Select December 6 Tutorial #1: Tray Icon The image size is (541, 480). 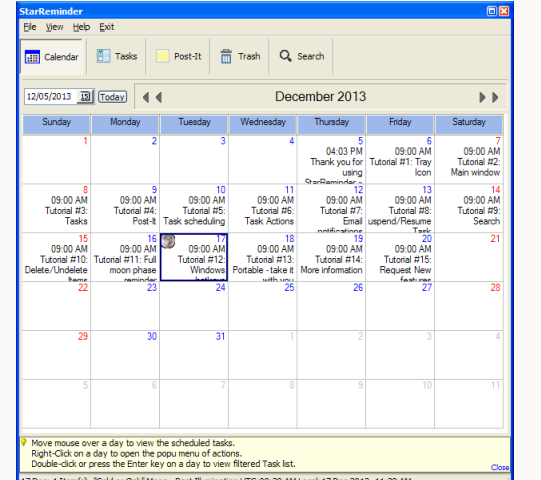[400, 159]
